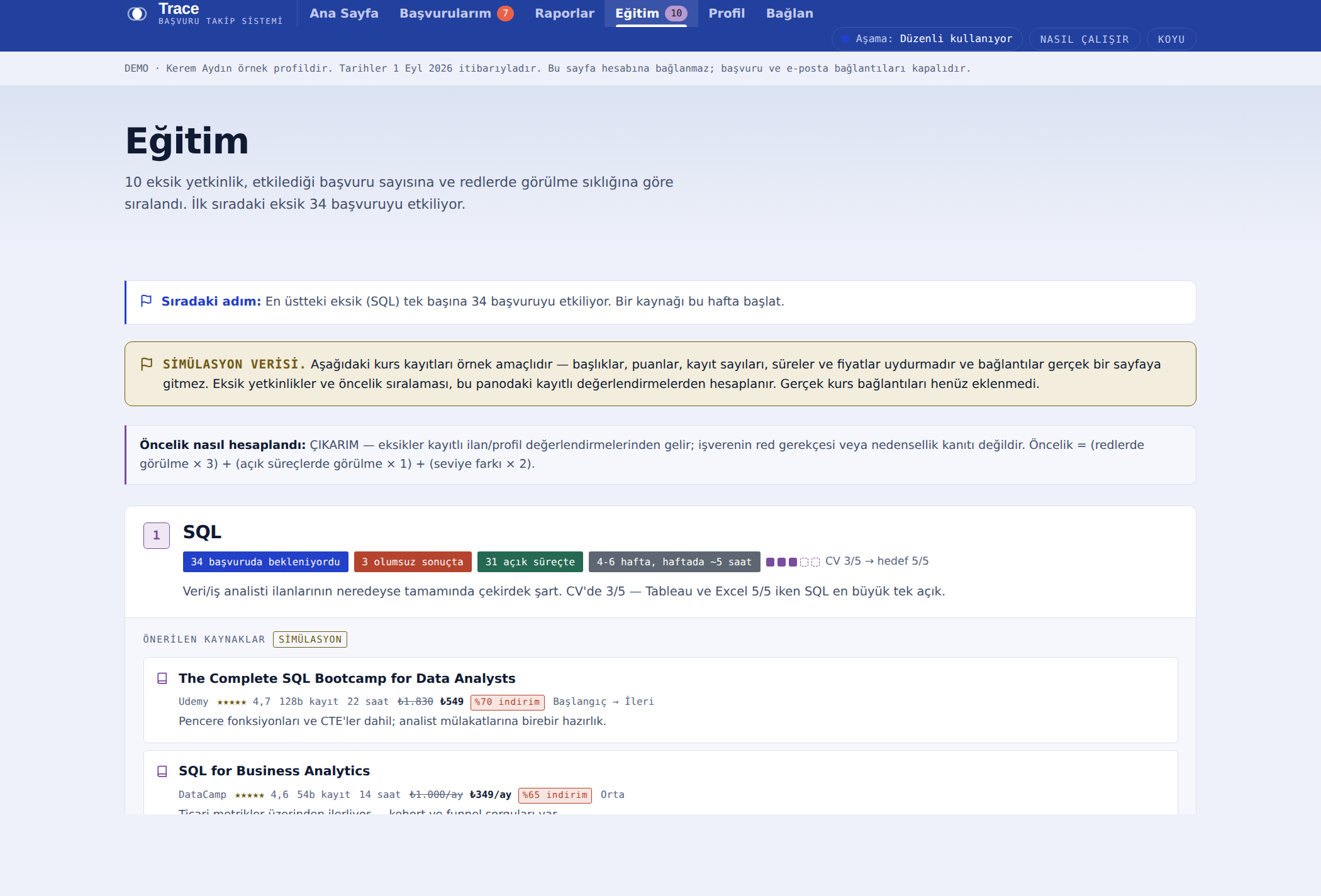Screen dimensions: 1321x896
Task: Click the '4-6 hafta, haftada ~5 saat' tag
Action: [674, 561]
